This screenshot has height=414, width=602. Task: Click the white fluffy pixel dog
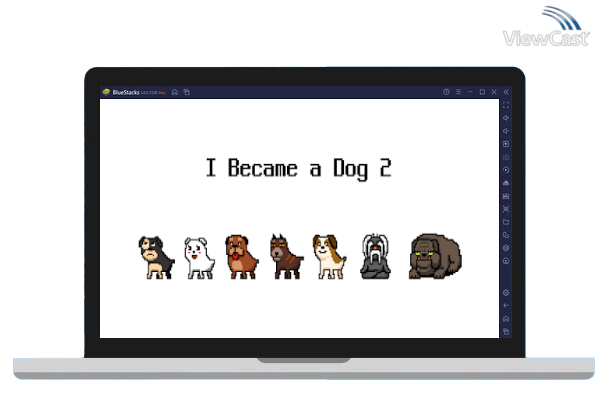coord(199,258)
